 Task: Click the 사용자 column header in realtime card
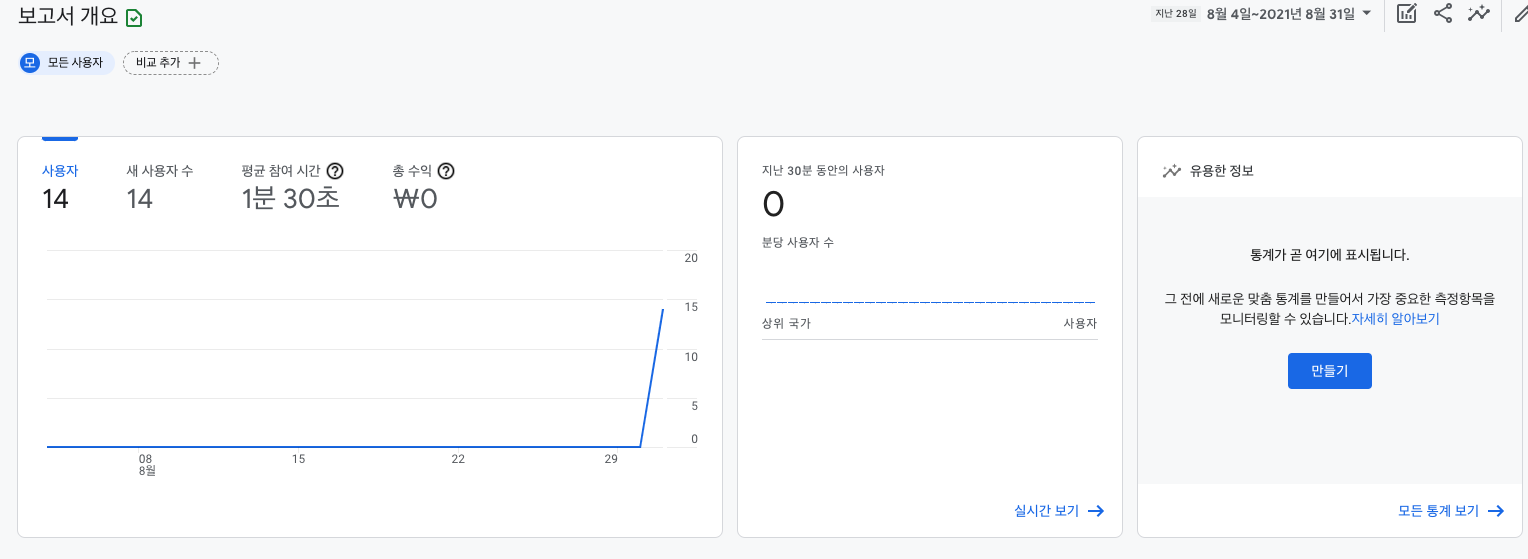(1080, 324)
